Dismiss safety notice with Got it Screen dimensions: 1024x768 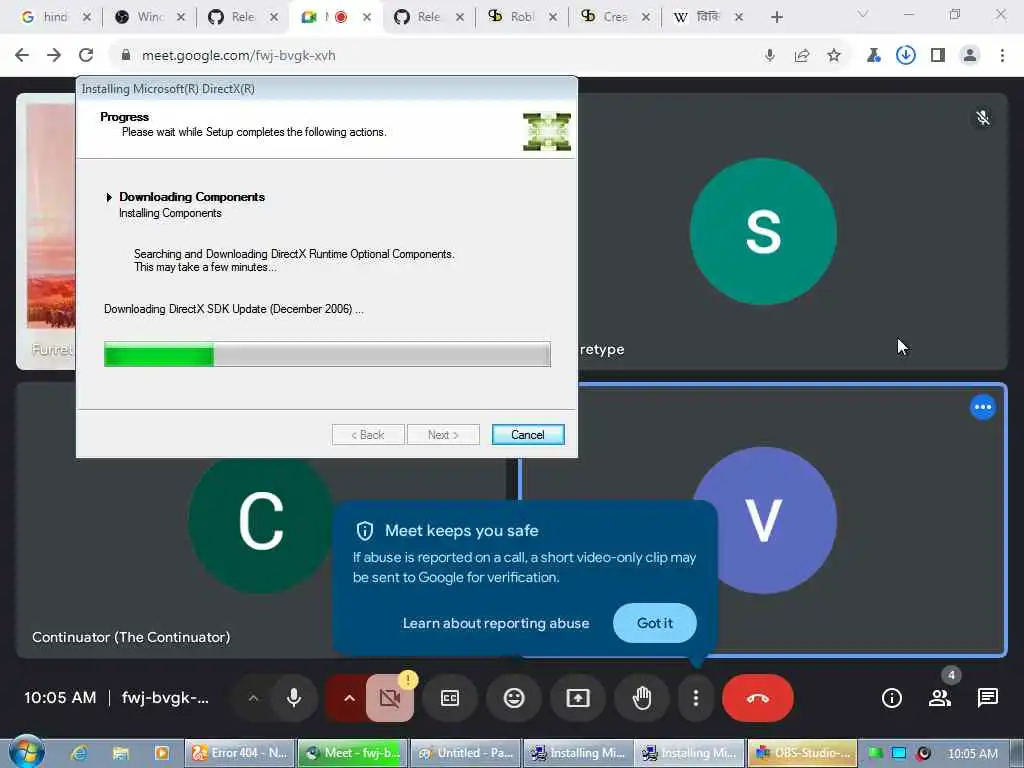[654, 623]
